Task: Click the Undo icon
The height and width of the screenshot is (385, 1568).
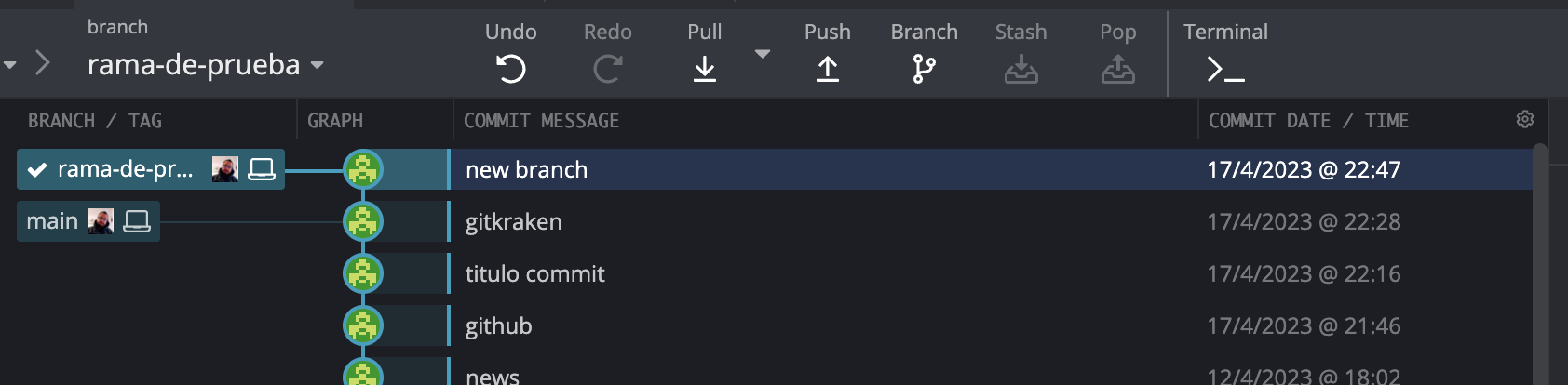Action: point(510,69)
